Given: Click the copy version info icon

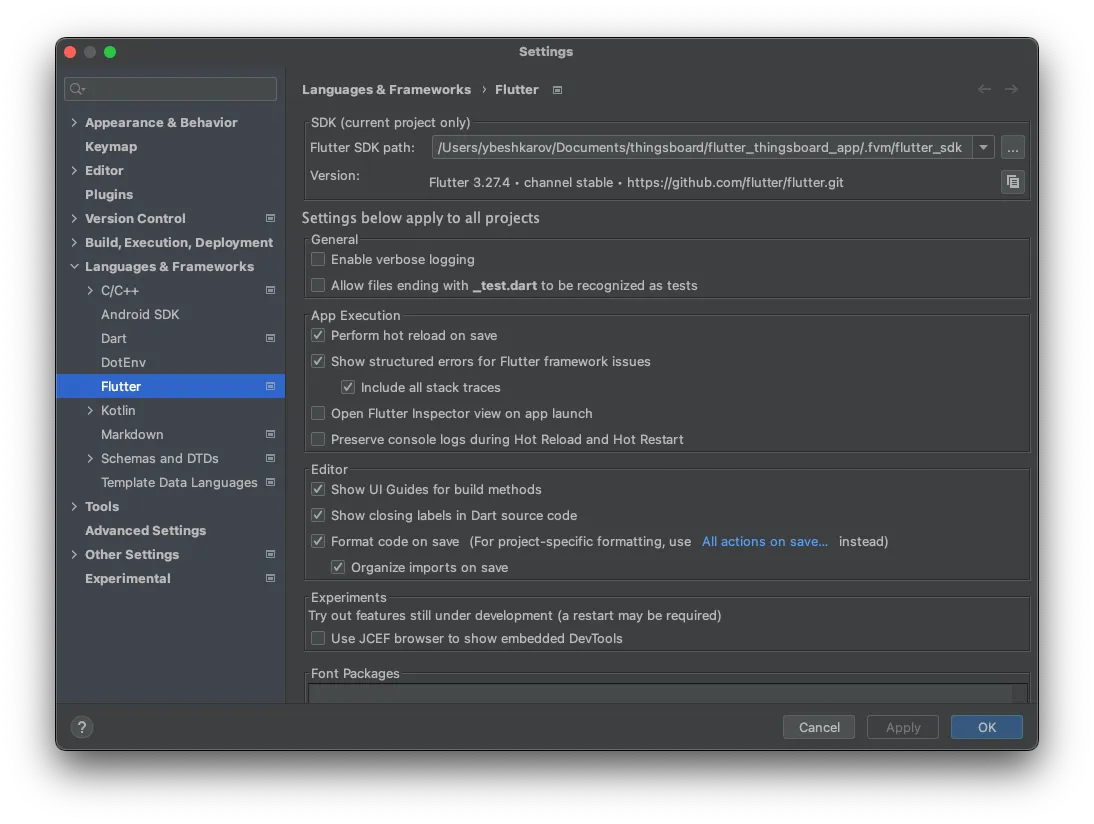Looking at the screenshot, I should [x=1012, y=182].
